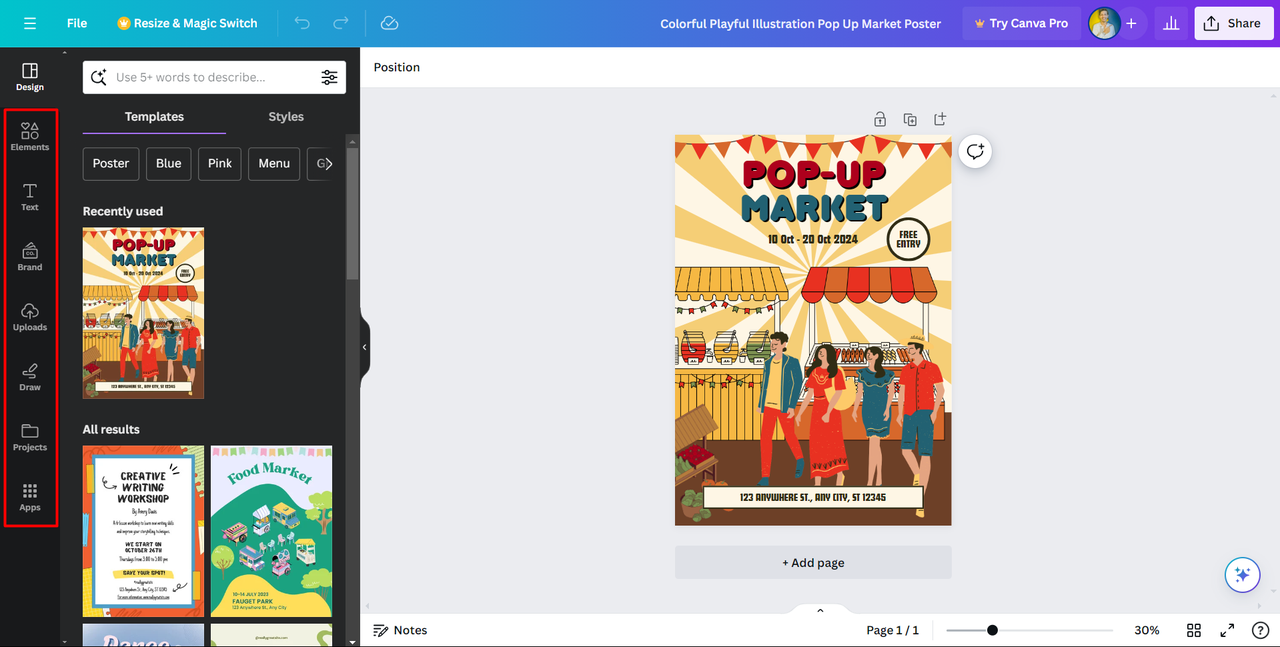The image size is (1280, 647).
Task: Open the Projects folder panel
Action: [30, 437]
